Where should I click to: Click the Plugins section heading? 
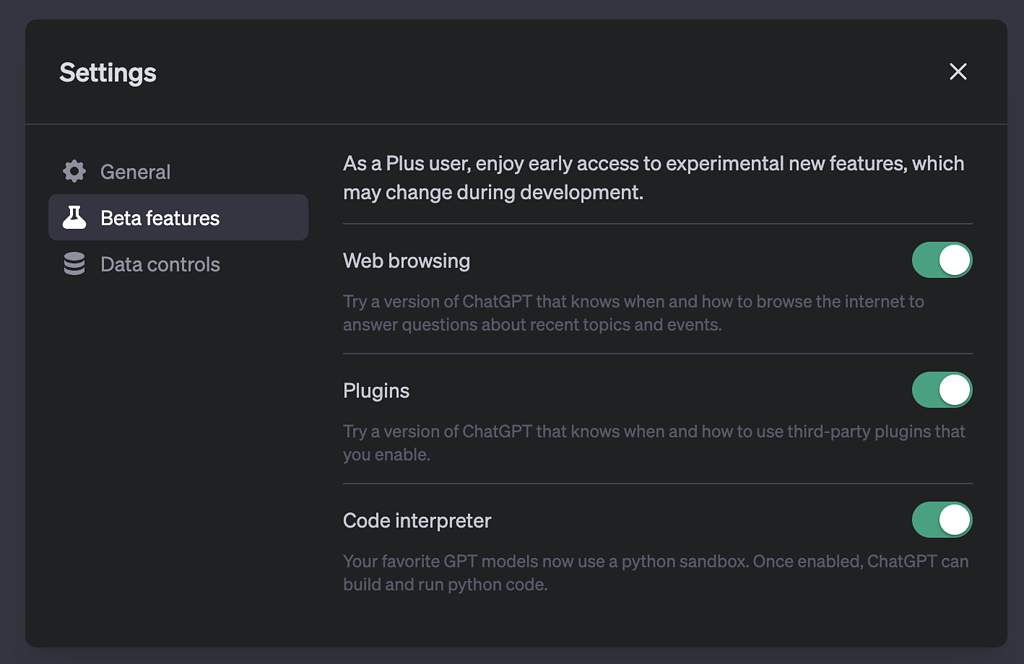coord(376,390)
